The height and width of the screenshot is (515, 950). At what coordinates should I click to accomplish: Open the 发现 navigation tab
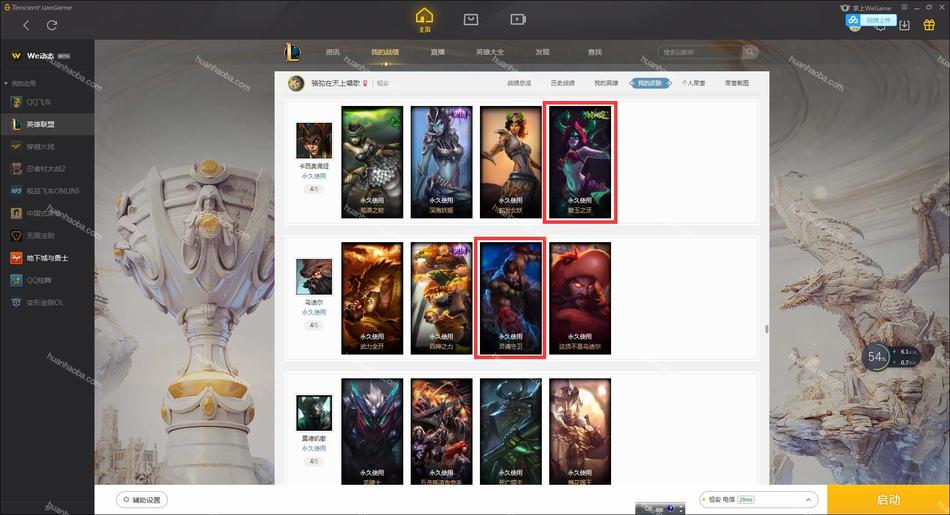pyautogui.click(x=542, y=52)
